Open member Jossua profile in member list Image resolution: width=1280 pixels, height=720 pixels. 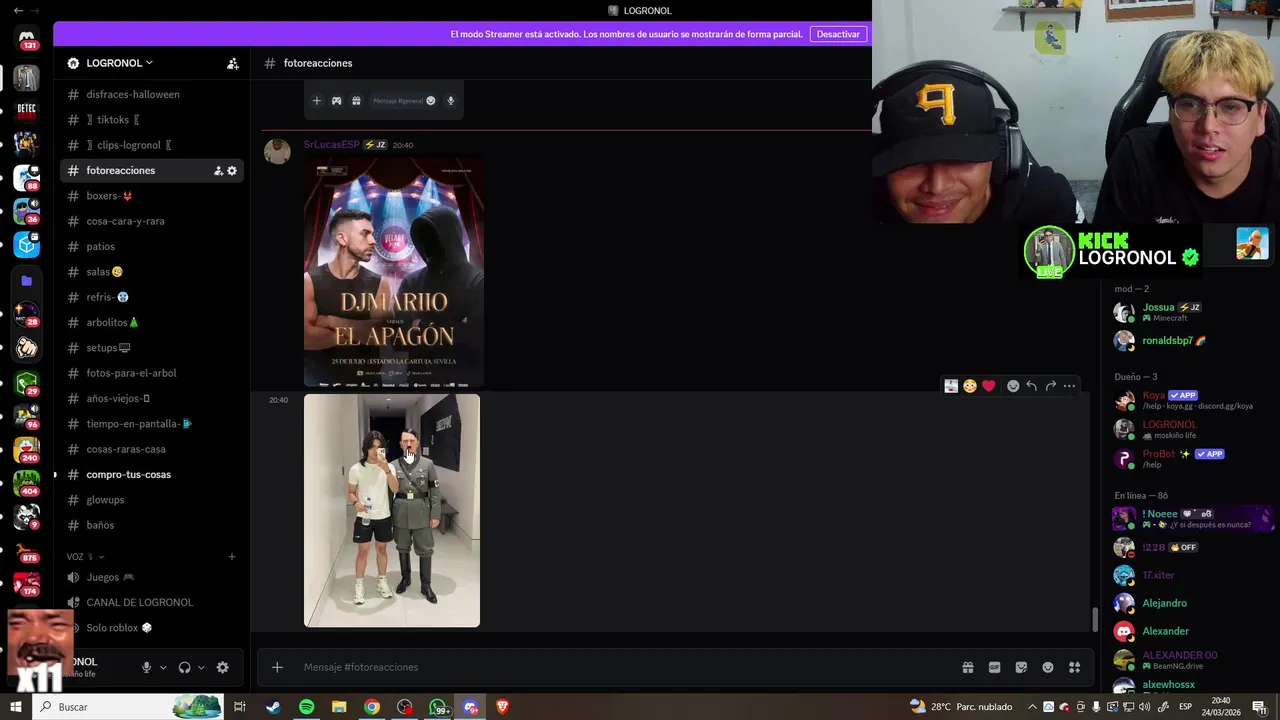click(1192, 312)
